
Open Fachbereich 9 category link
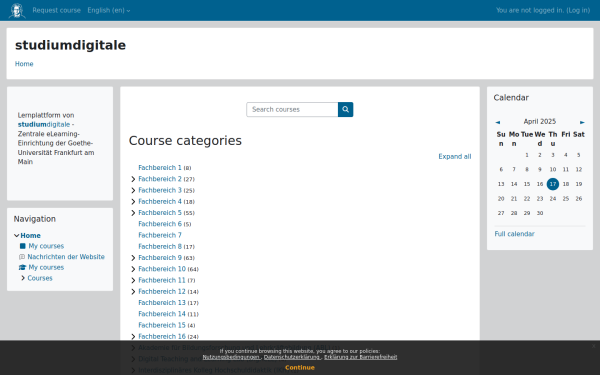tap(160, 258)
